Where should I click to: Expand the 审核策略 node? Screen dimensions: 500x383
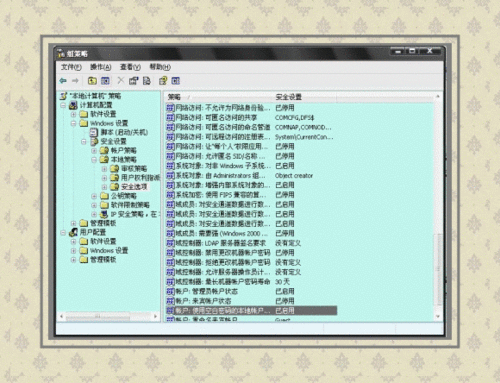pos(104,169)
